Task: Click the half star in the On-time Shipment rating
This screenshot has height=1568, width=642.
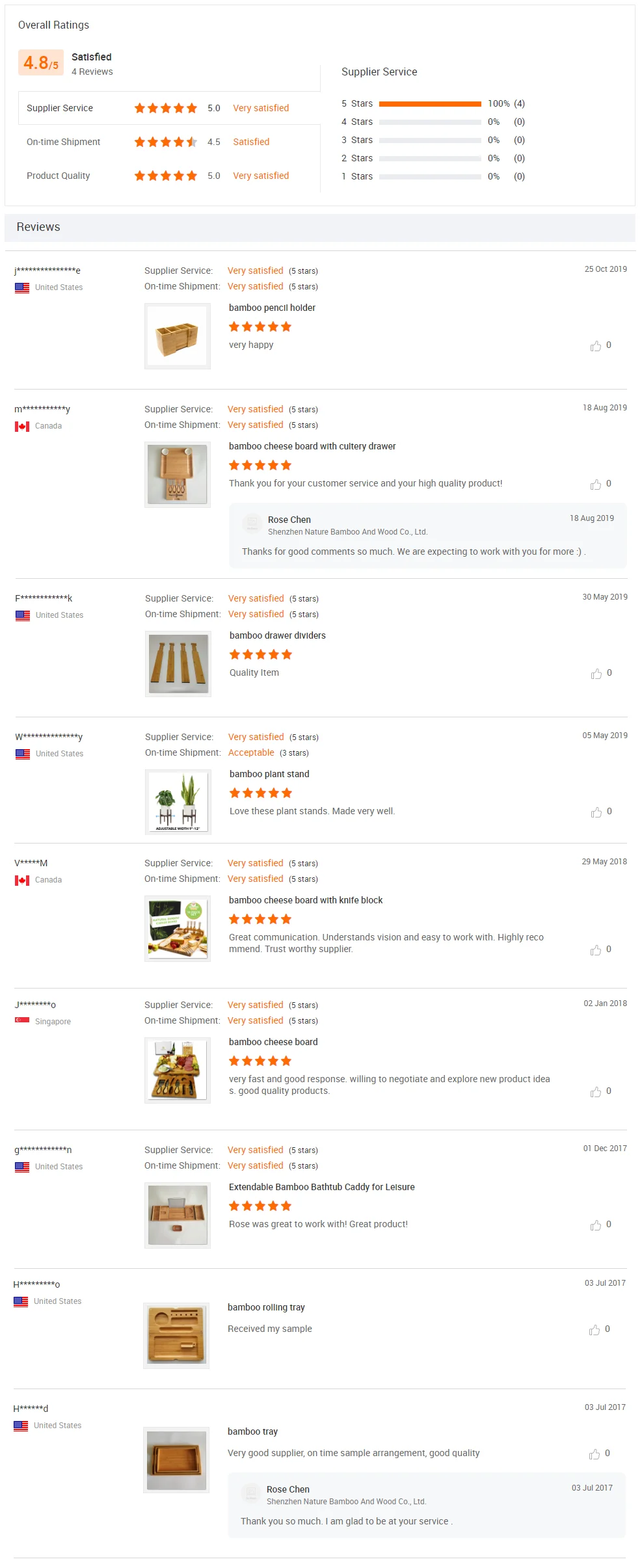Action: pyautogui.click(x=193, y=142)
